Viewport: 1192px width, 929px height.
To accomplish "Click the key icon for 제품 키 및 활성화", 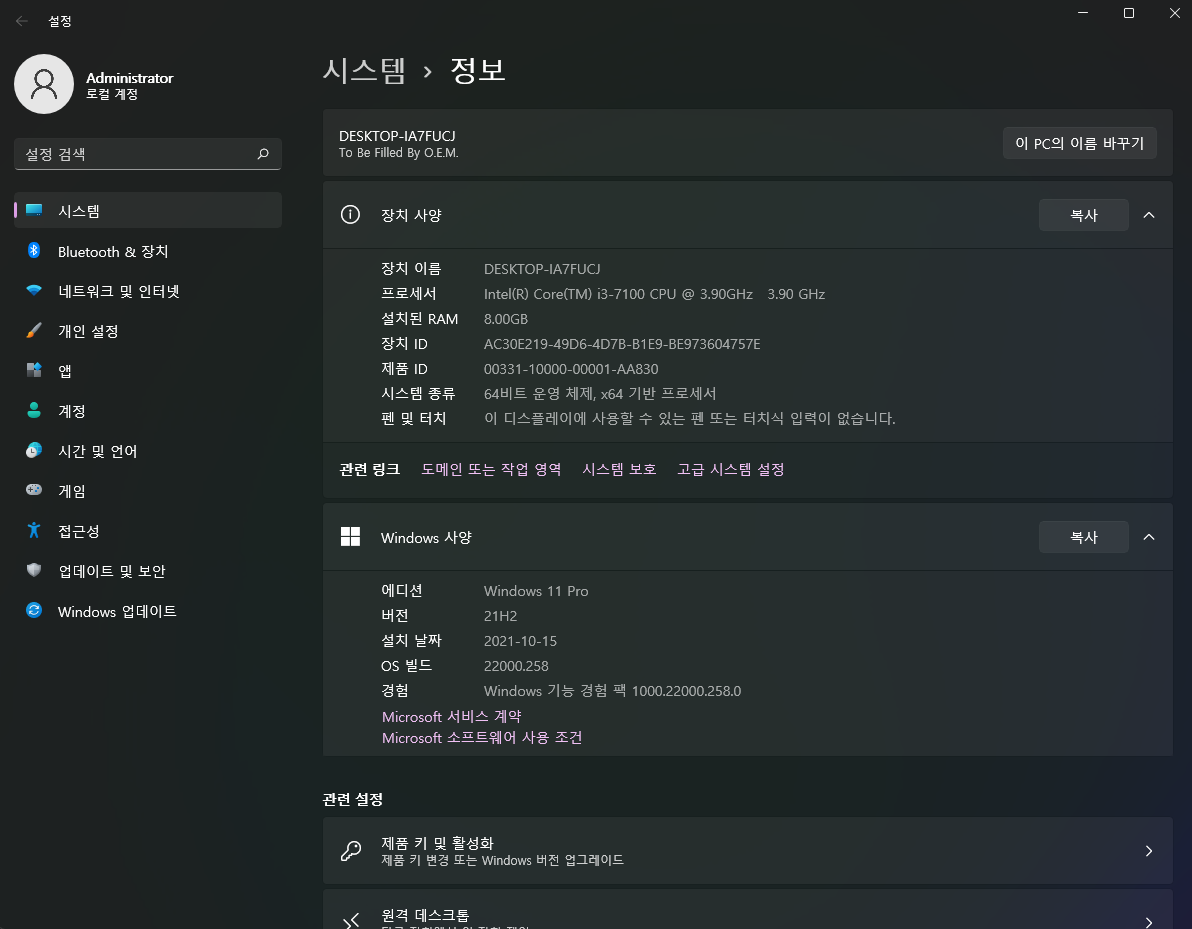I will pos(350,851).
